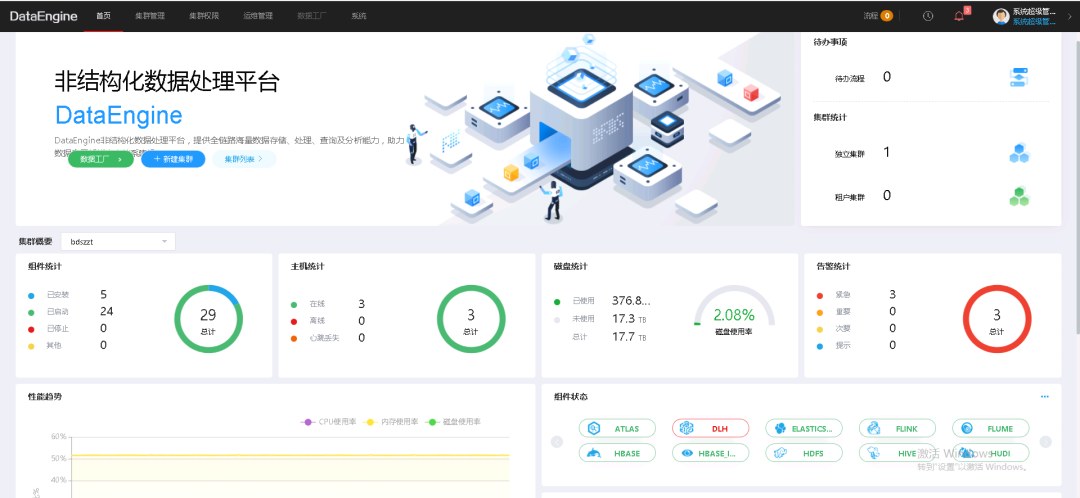The image size is (1080, 498).
Task: Select the ELASTICS... component icon
Action: (x=780, y=428)
